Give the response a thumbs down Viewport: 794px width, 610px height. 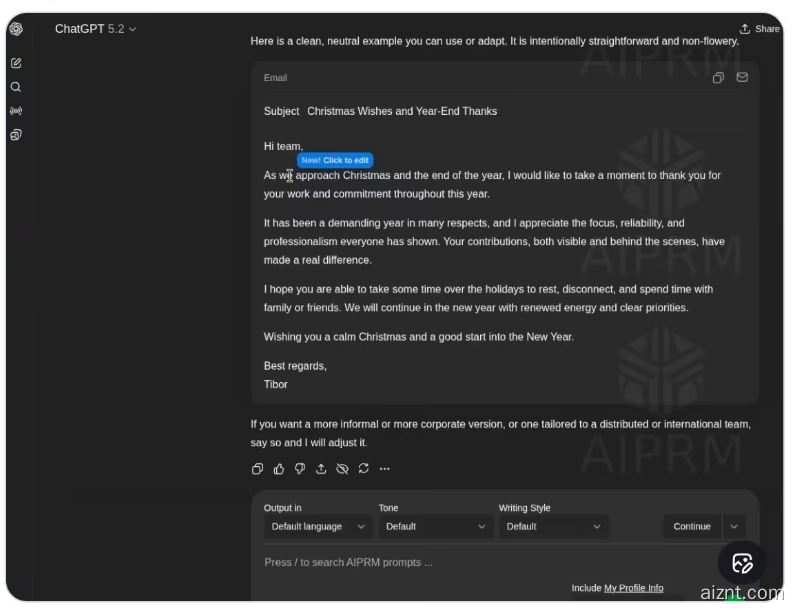click(300, 469)
